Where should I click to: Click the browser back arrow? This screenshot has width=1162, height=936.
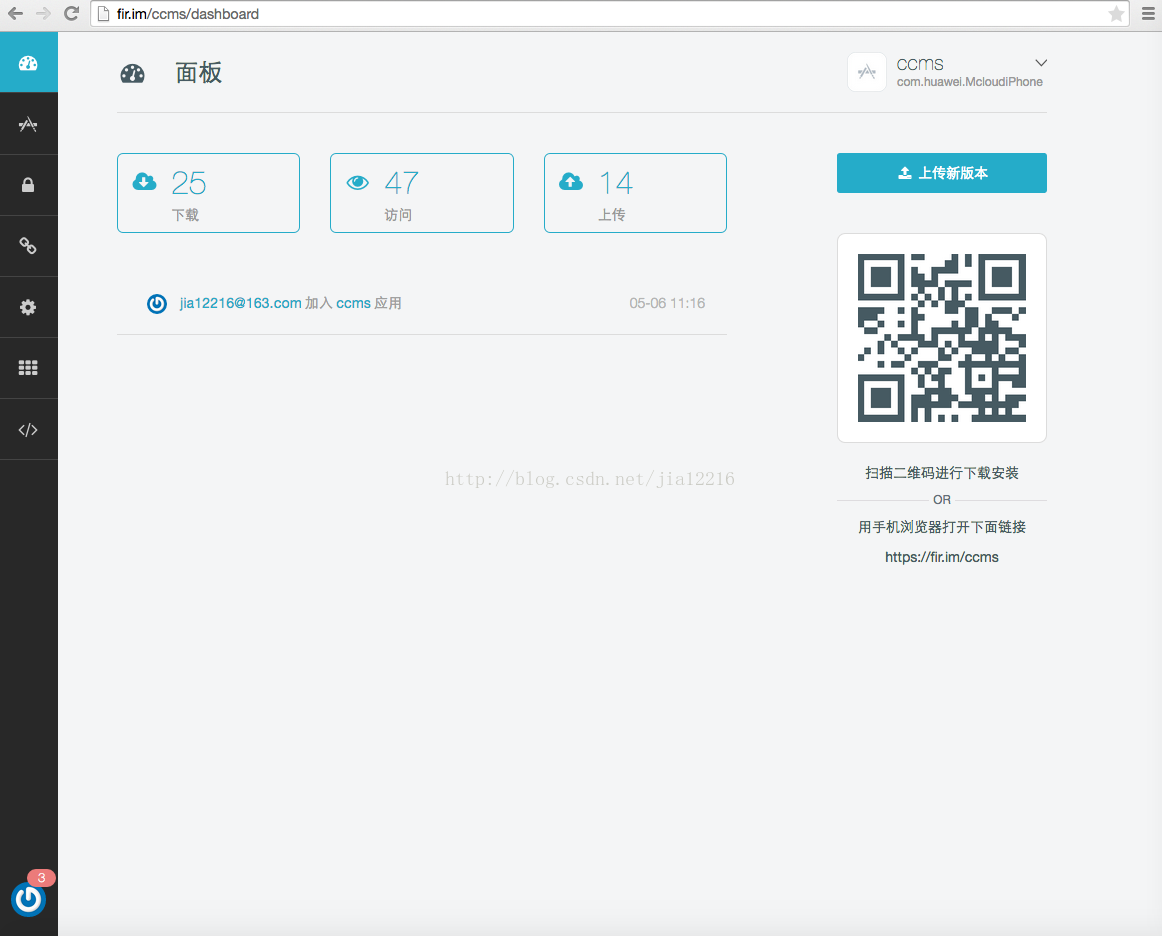coord(16,13)
